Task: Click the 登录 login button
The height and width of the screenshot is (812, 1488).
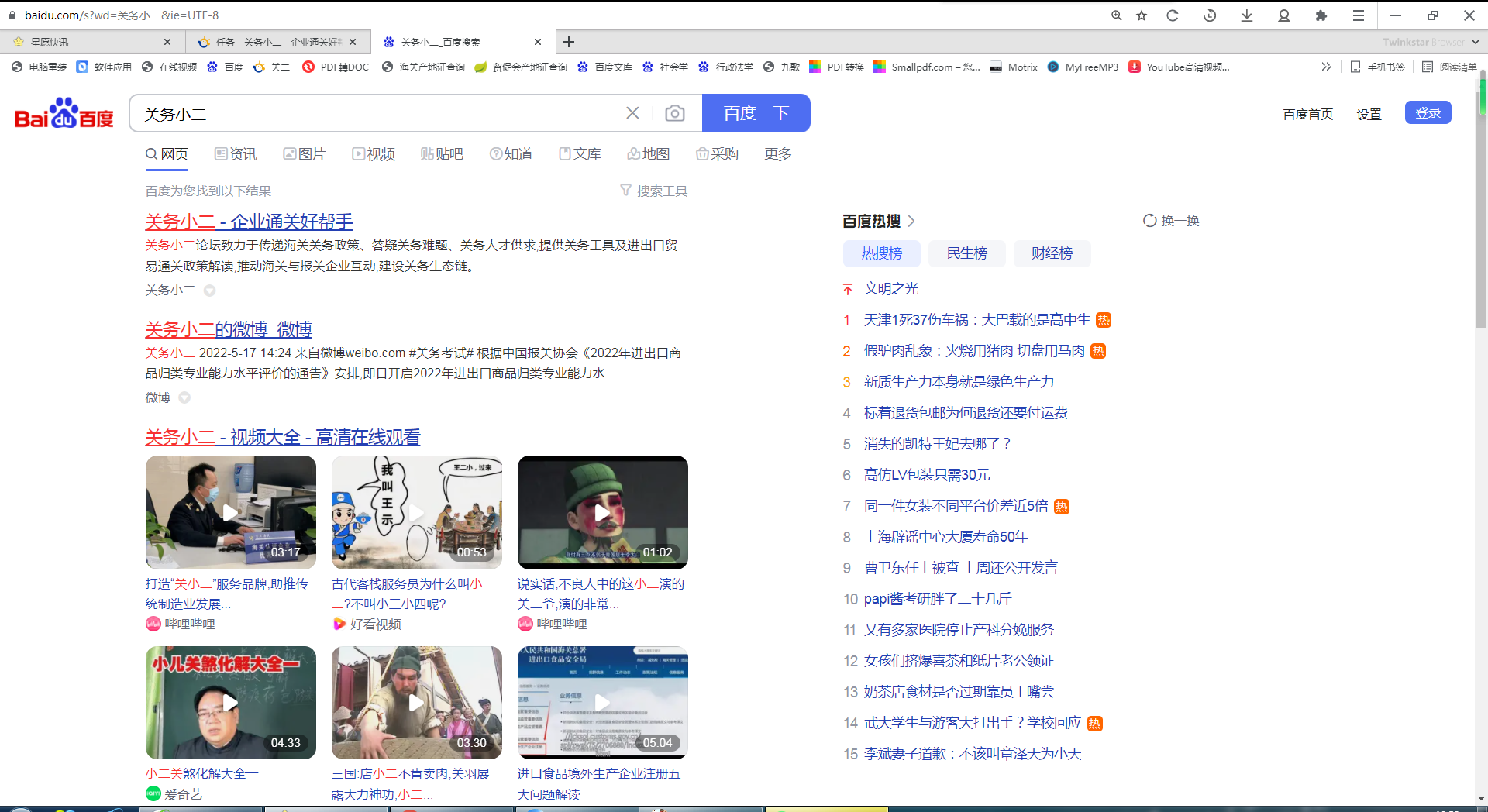Action: coord(1428,112)
